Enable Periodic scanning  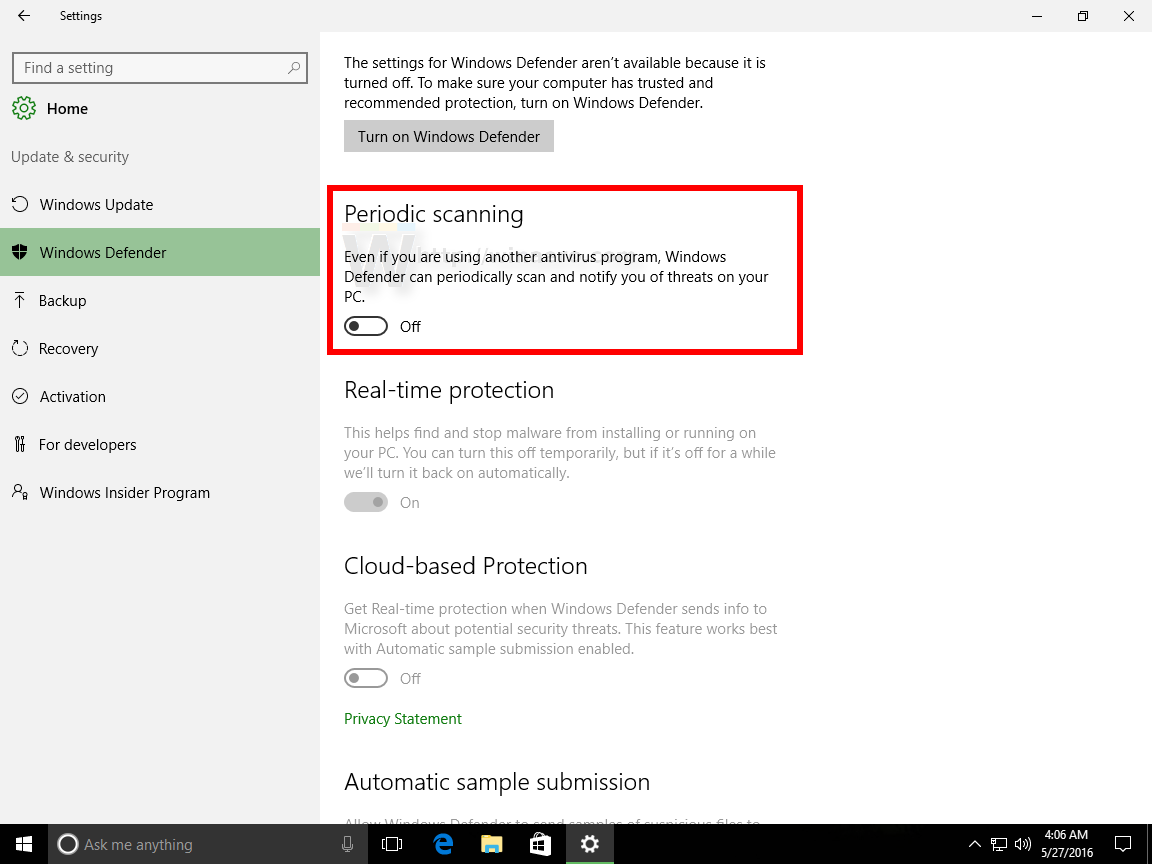[x=365, y=326]
